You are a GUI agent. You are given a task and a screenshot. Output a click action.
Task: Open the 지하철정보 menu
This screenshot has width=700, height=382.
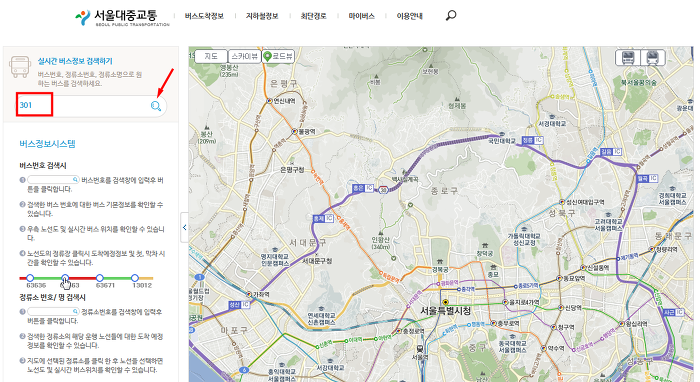pyautogui.click(x=262, y=16)
